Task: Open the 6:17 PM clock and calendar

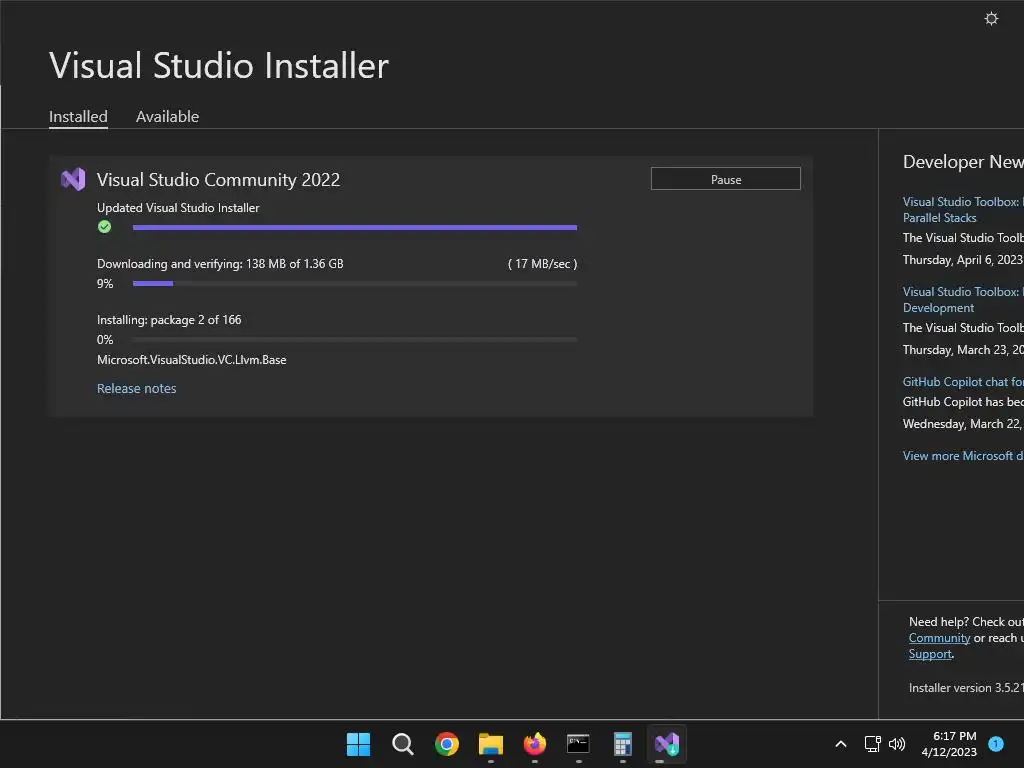Action: [949, 744]
